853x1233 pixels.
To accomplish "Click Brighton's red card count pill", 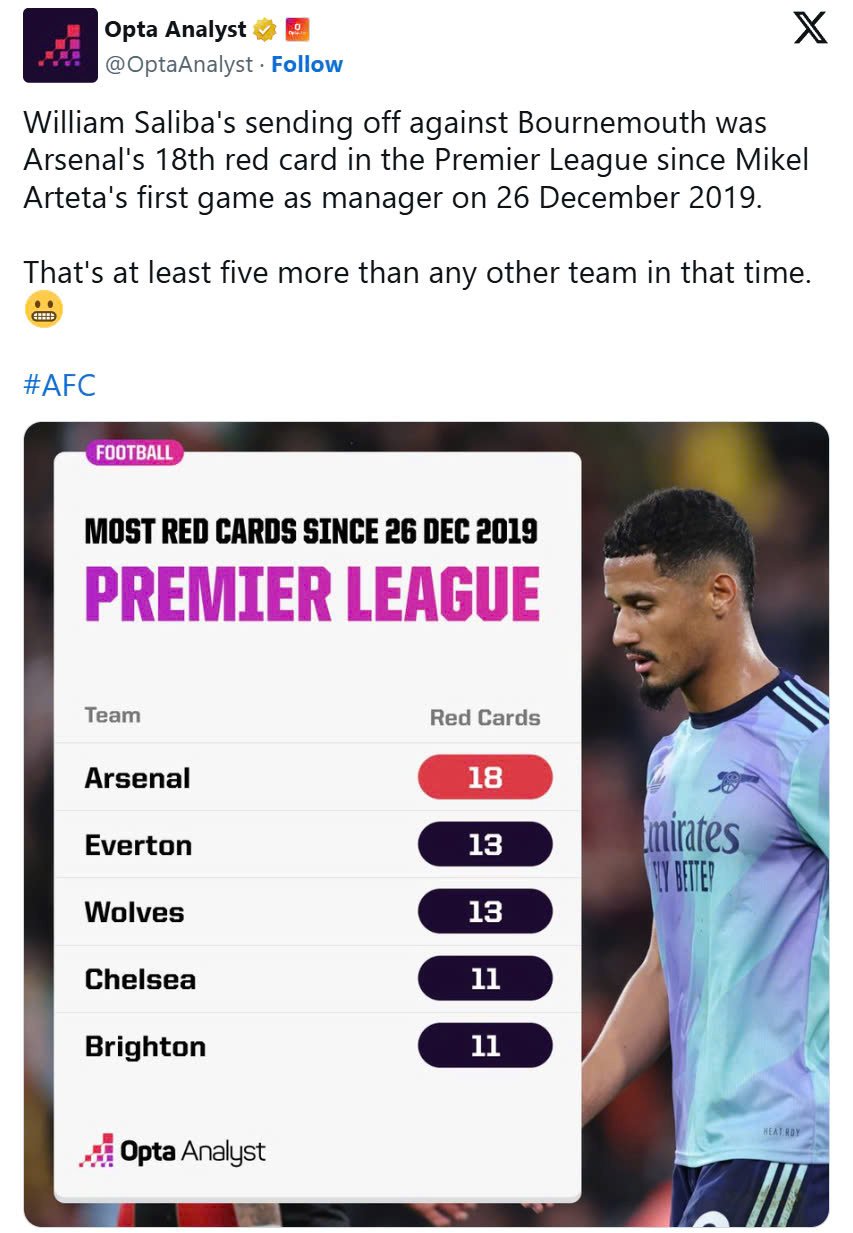I will [x=485, y=1046].
